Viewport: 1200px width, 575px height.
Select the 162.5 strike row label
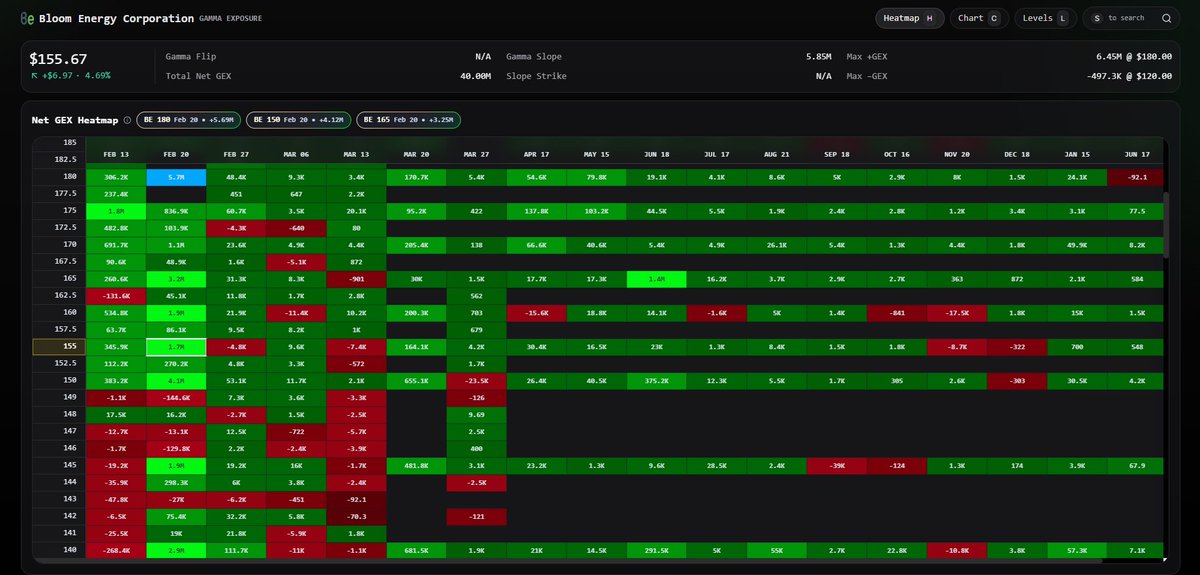pyautogui.click(x=59, y=295)
